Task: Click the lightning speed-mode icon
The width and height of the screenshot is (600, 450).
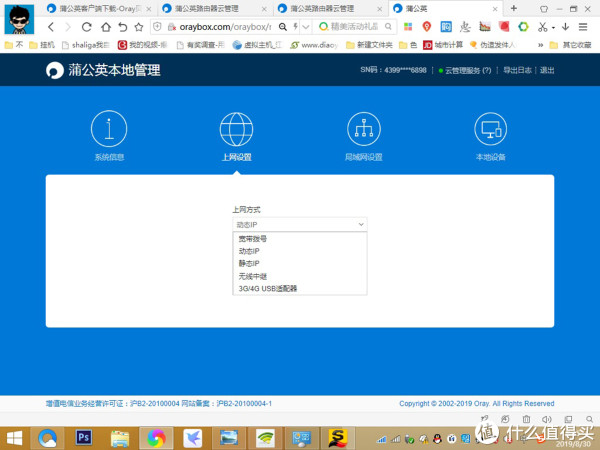Action: (295, 26)
